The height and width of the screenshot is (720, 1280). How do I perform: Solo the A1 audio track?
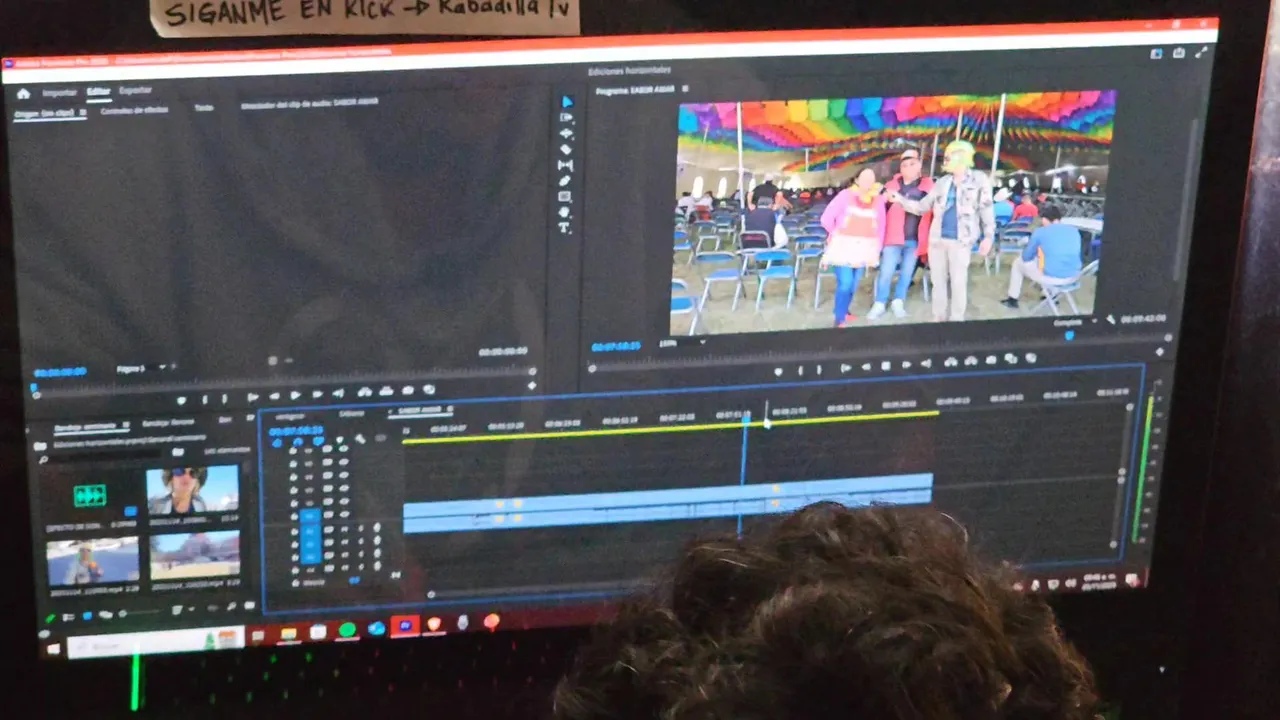point(362,528)
